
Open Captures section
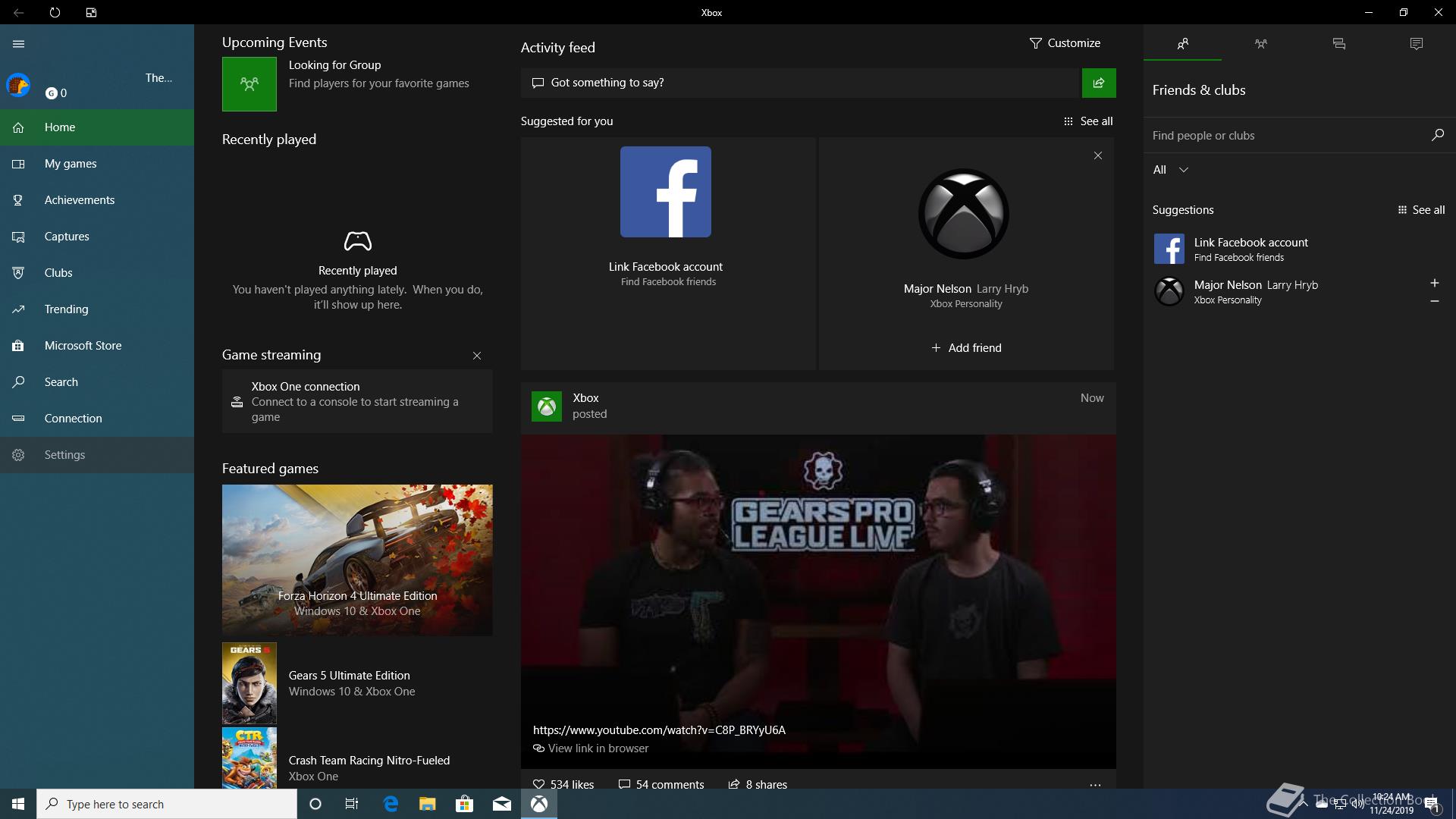pos(97,237)
